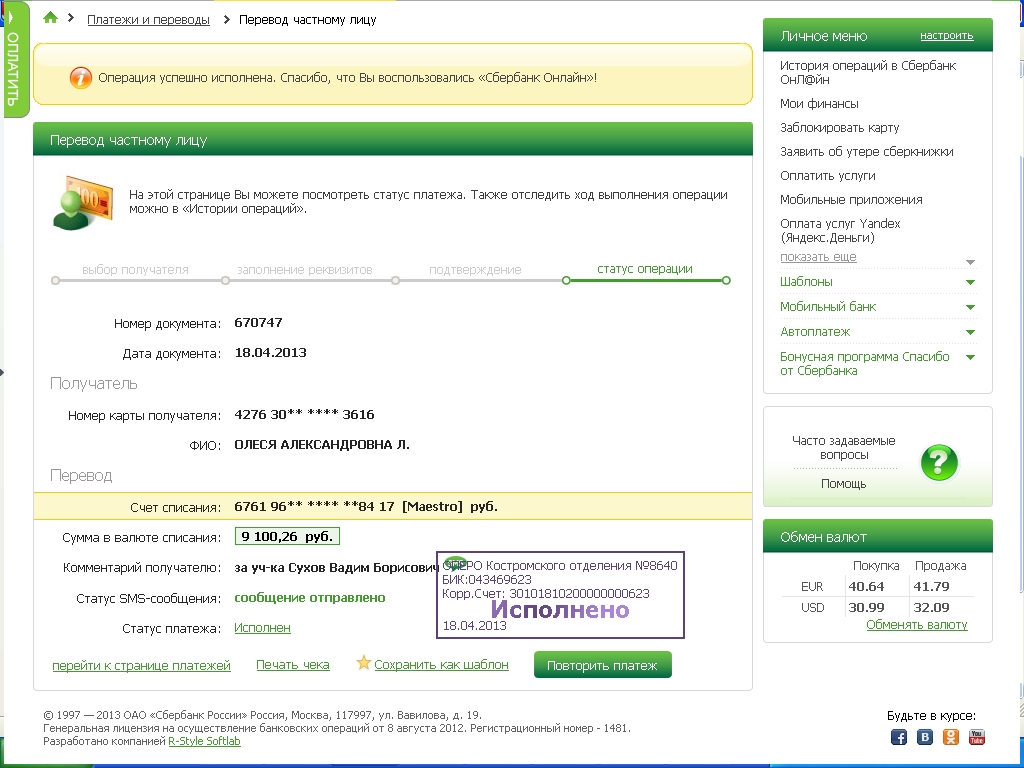The height and width of the screenshot is (768, 1024).
Task: Open История операций в Сбербанк ОнЛ@йн
Action: tap(868, 72)
